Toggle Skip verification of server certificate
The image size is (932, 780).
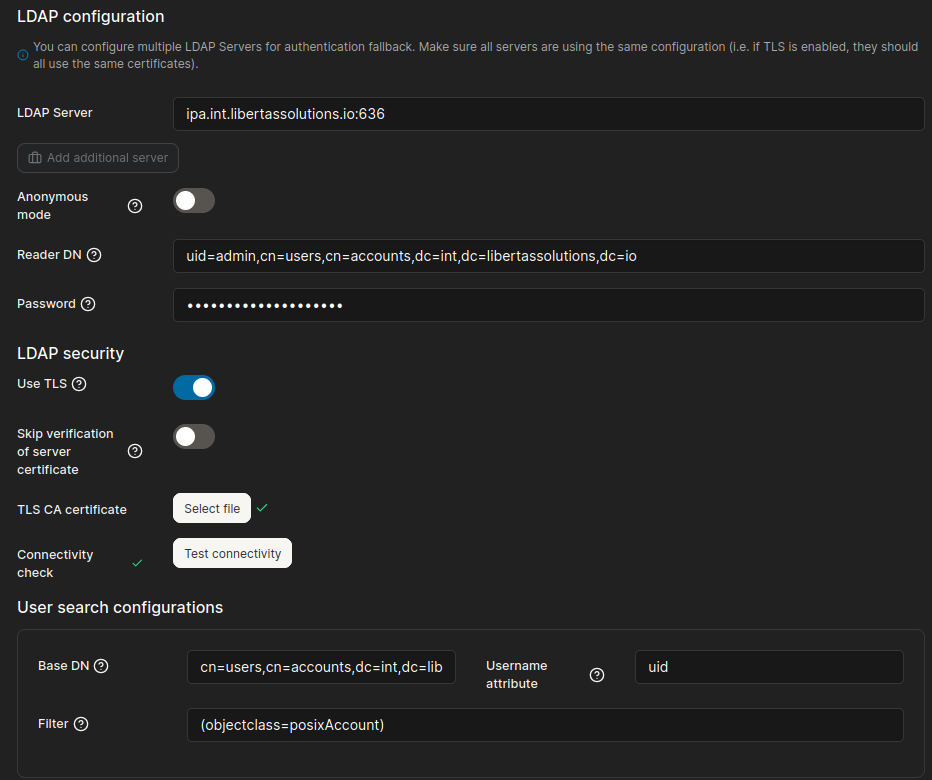(x=194, y=436)
